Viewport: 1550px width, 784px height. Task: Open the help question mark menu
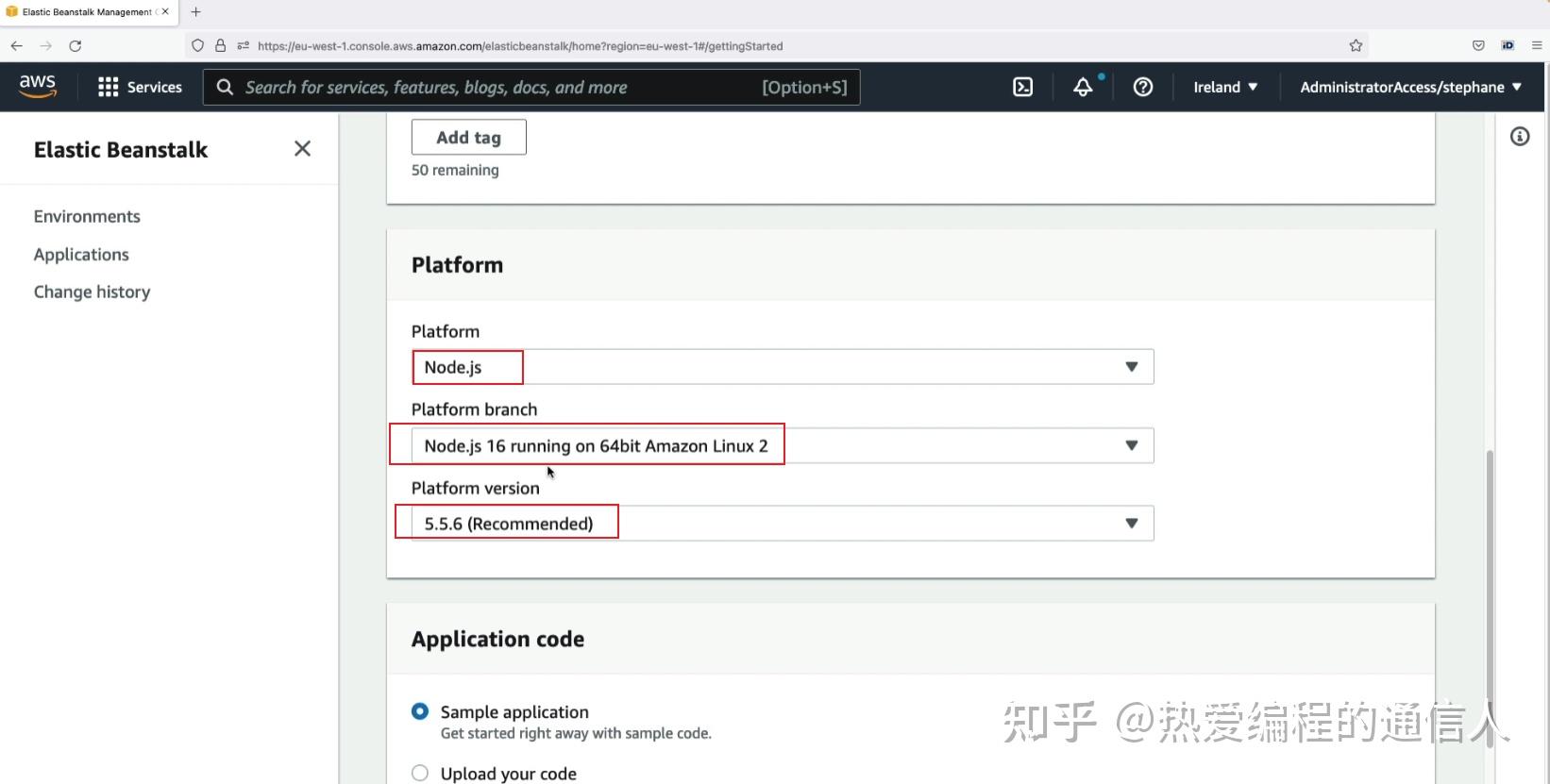[1142, 87]
